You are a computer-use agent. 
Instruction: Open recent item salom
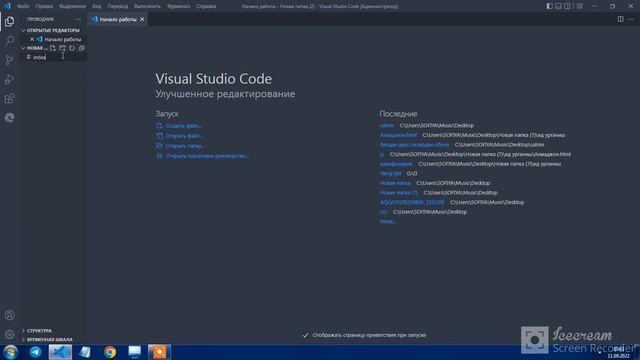pos(387,125)
